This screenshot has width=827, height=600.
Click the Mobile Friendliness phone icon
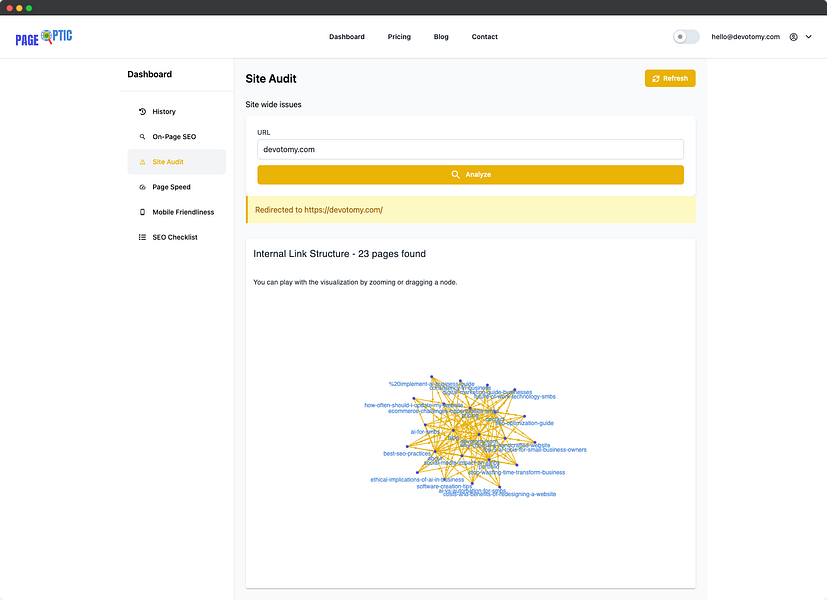coord(142,212)
